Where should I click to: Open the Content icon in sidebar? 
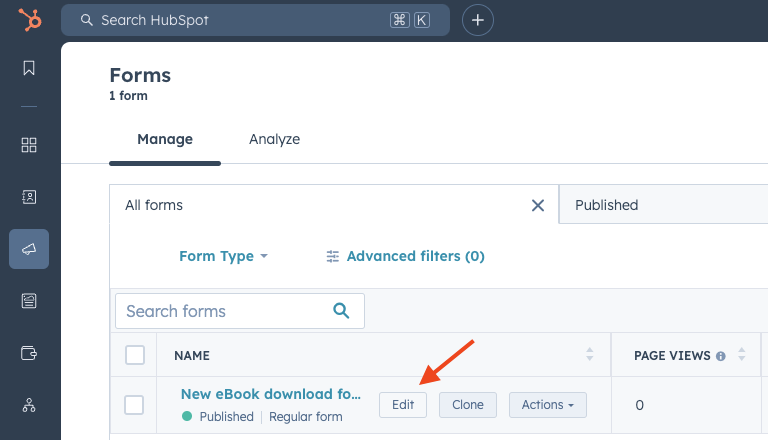(29, 301)
